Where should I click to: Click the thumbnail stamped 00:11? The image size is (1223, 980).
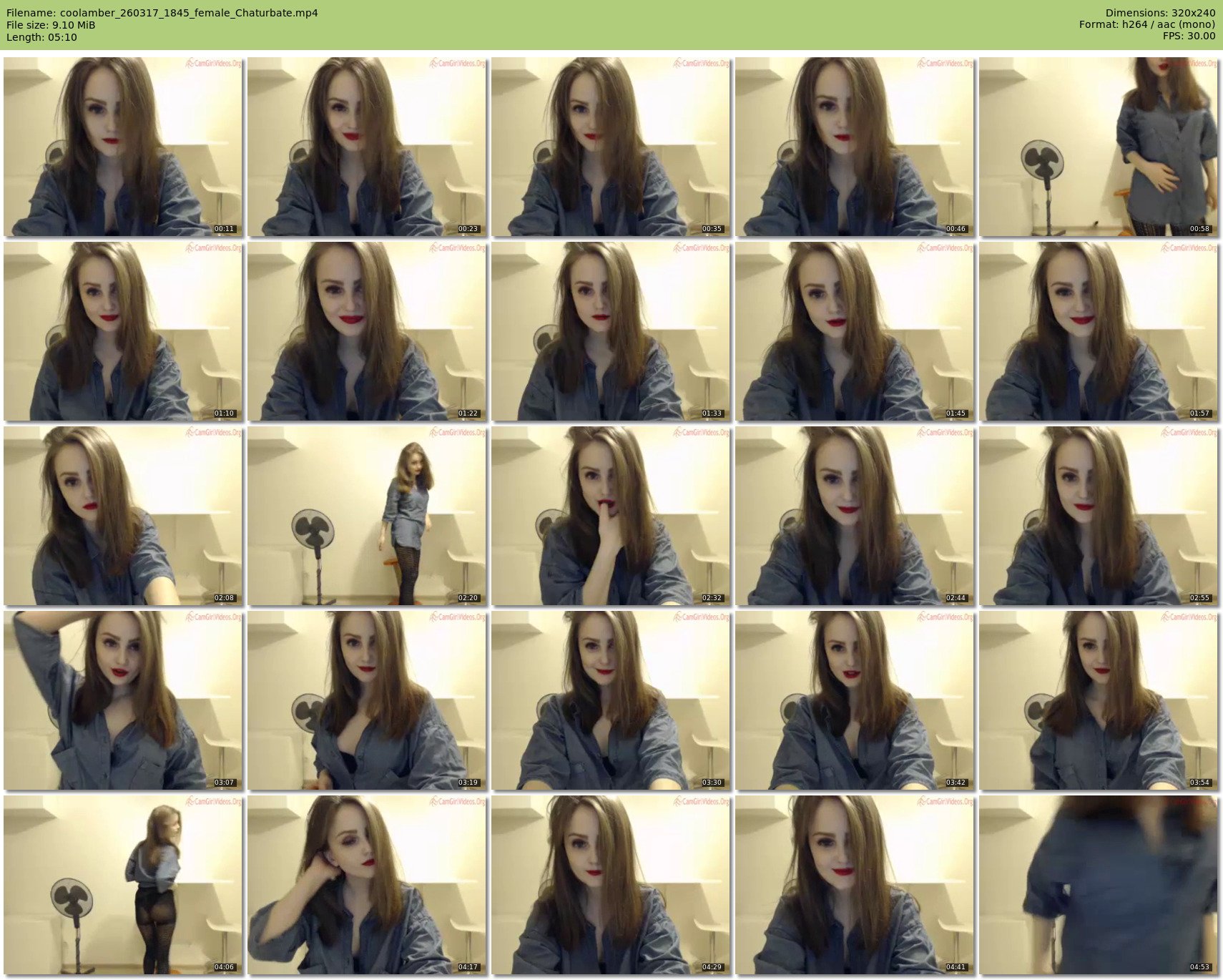point(123,147)
